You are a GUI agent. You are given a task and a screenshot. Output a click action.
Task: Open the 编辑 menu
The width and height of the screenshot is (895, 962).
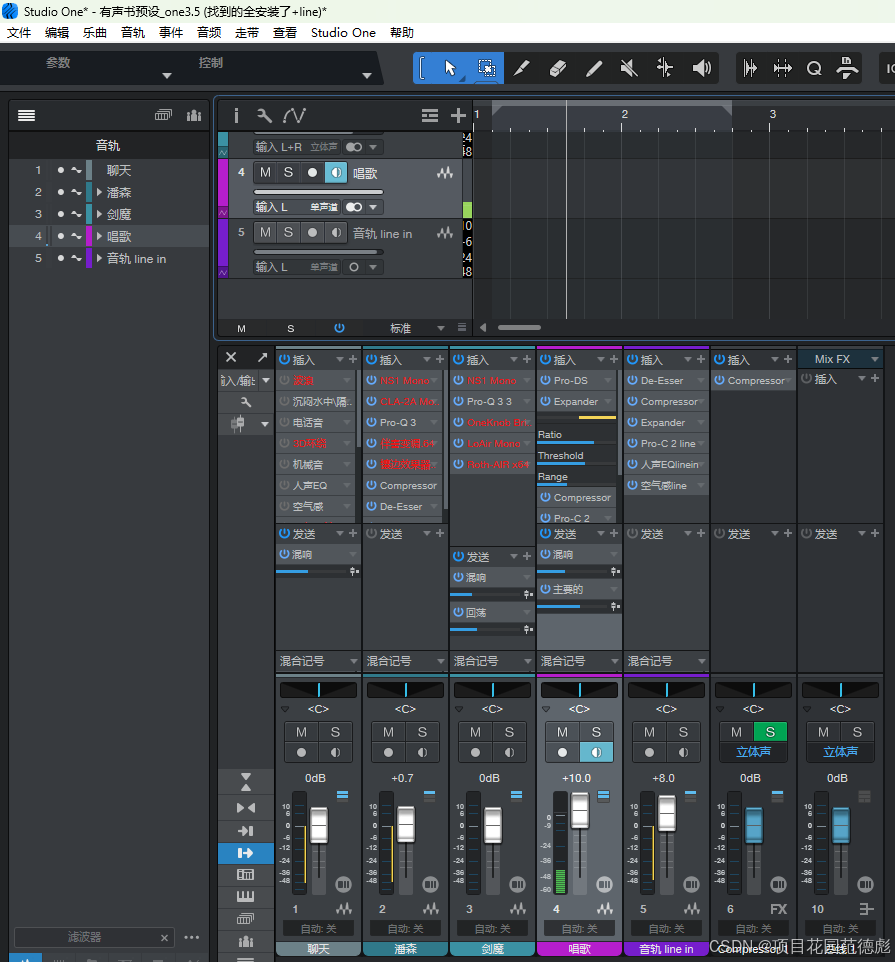click(x=57, y=33)
